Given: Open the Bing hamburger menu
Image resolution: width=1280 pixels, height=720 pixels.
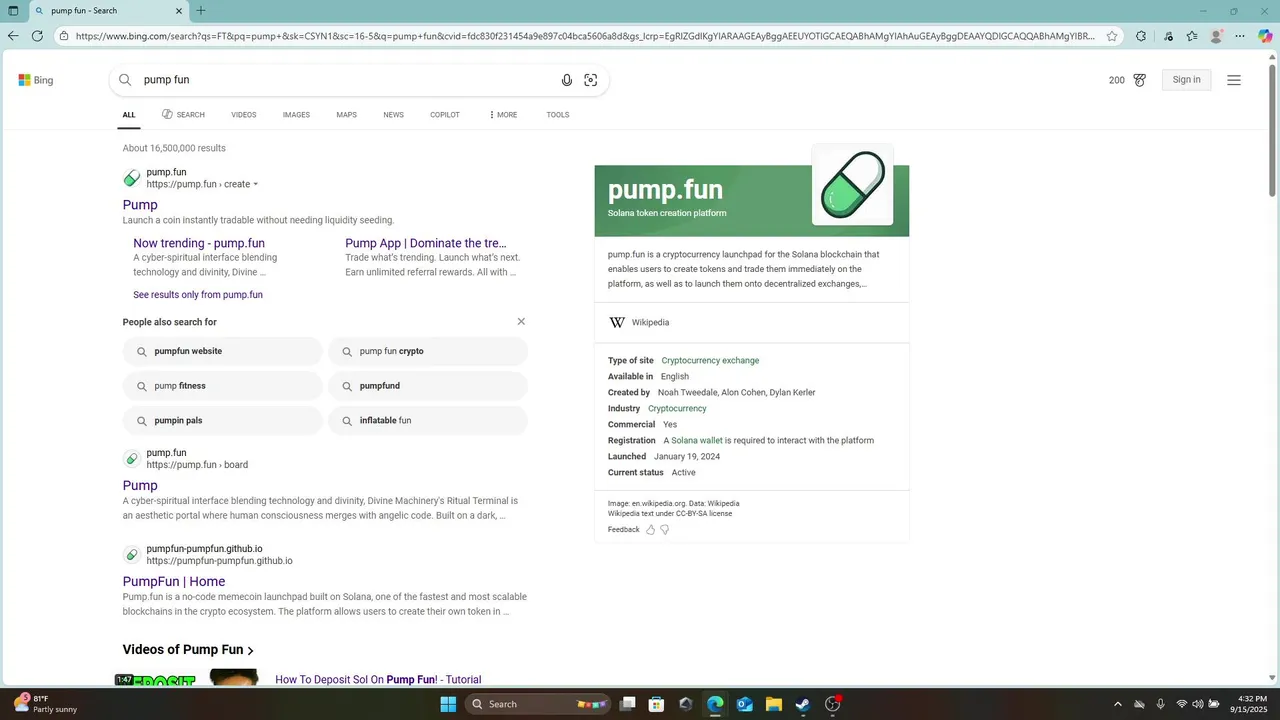Looking at the screenshot, I should click(x=1234, y=80).
